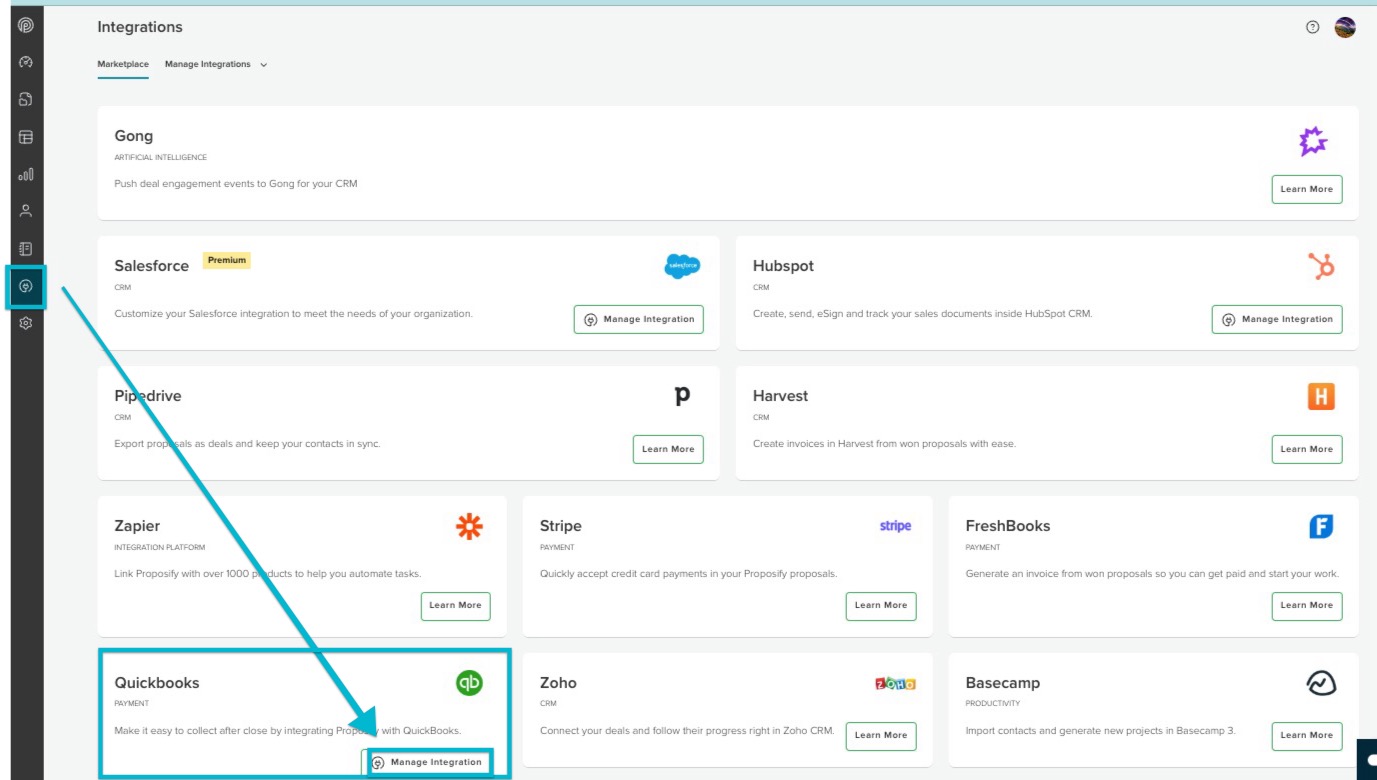Select the Manage Integrations tab
This screenshot has height=780, width=1377.
click(208, 64)
